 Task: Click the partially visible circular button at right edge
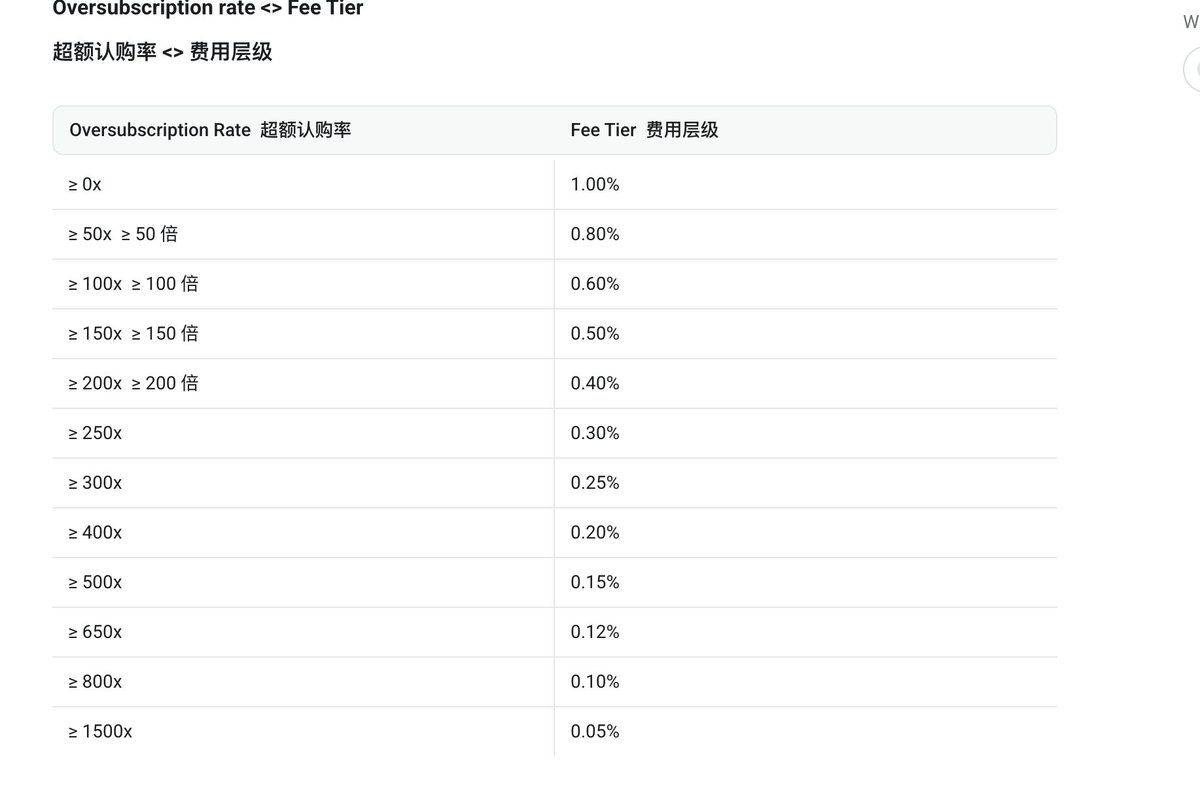click(x=1192, y=71)
